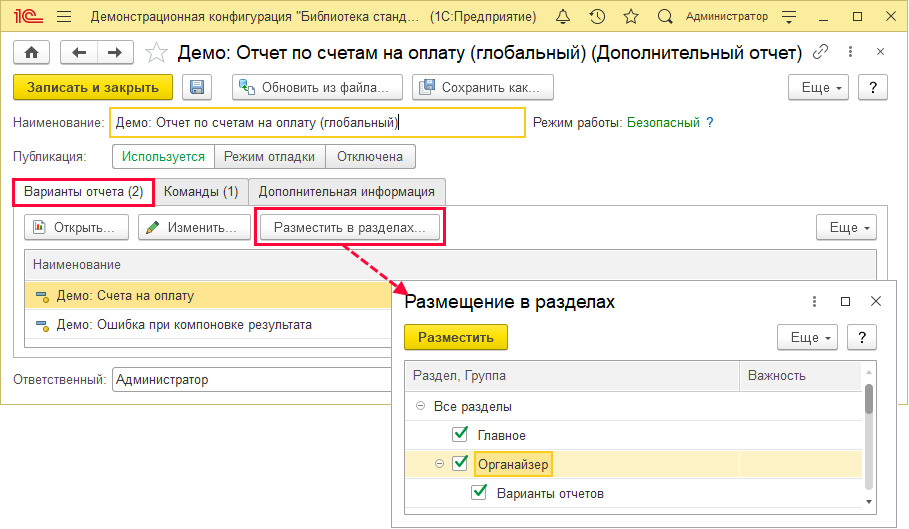The image size is (909, 529).
Task: Save with floppy disk icon
Action: [x=197, y=87]
